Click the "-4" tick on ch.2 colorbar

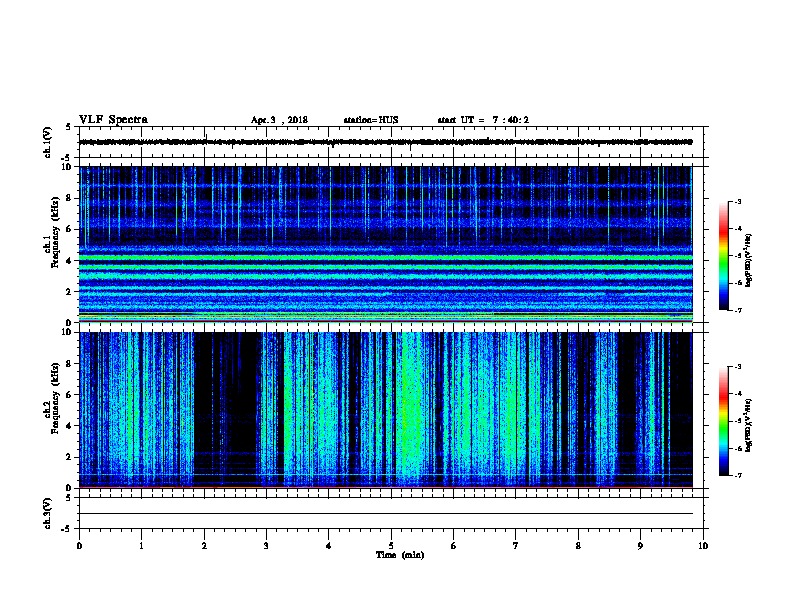pos(737,394)
